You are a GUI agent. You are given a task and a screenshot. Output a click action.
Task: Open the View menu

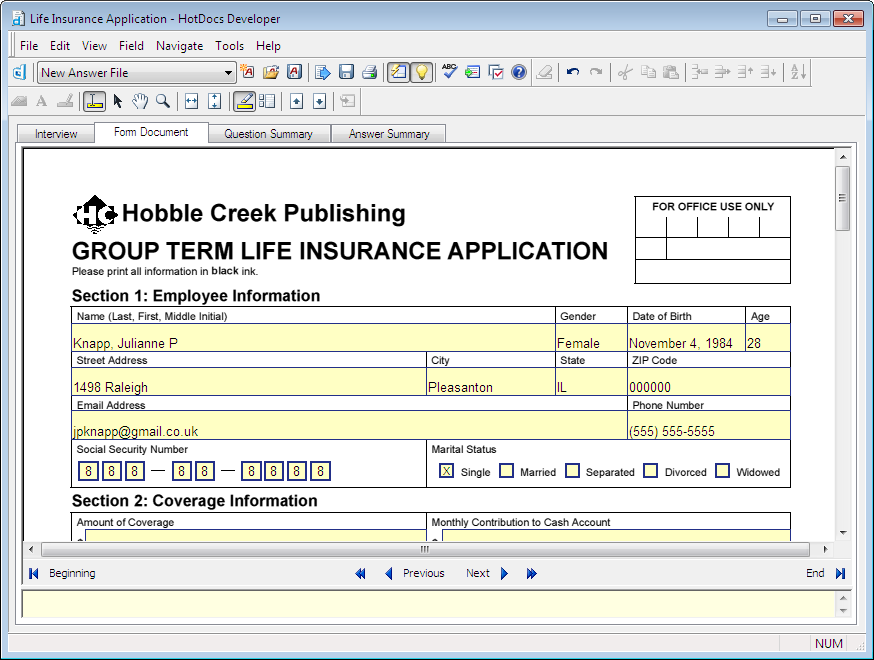(94, 46)
